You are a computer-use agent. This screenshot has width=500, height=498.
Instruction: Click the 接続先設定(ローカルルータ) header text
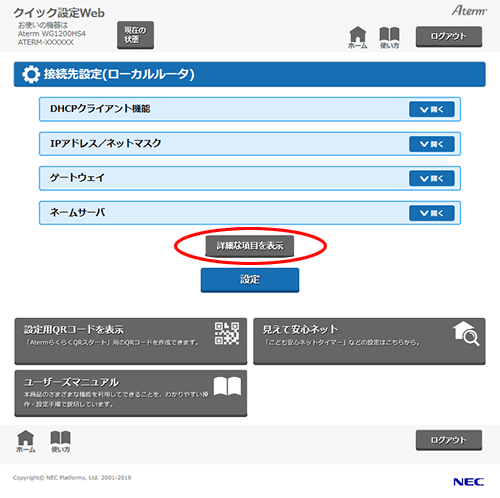(x=119, y=74)
